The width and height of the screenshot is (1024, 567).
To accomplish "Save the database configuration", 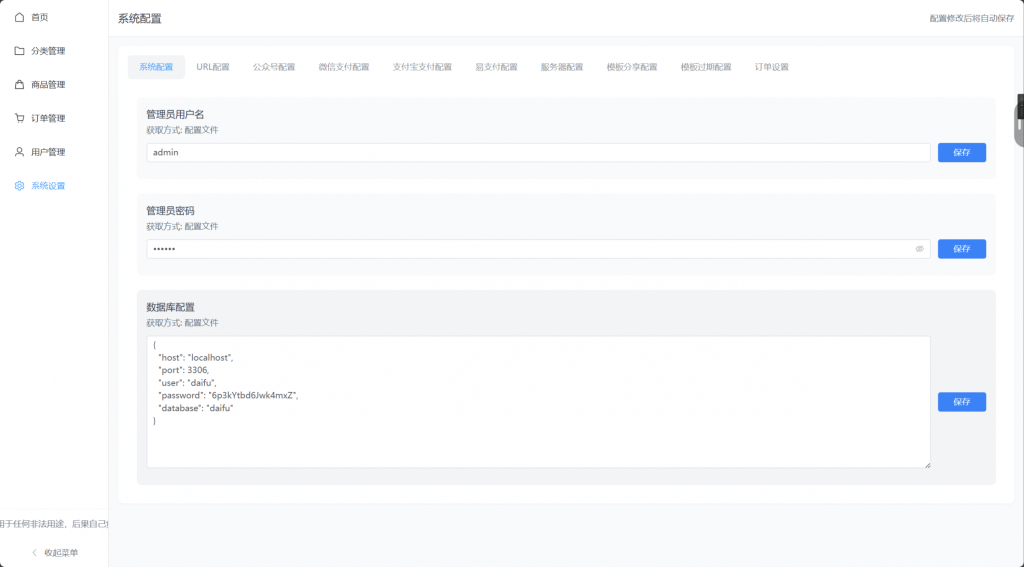I will point(961,402).
